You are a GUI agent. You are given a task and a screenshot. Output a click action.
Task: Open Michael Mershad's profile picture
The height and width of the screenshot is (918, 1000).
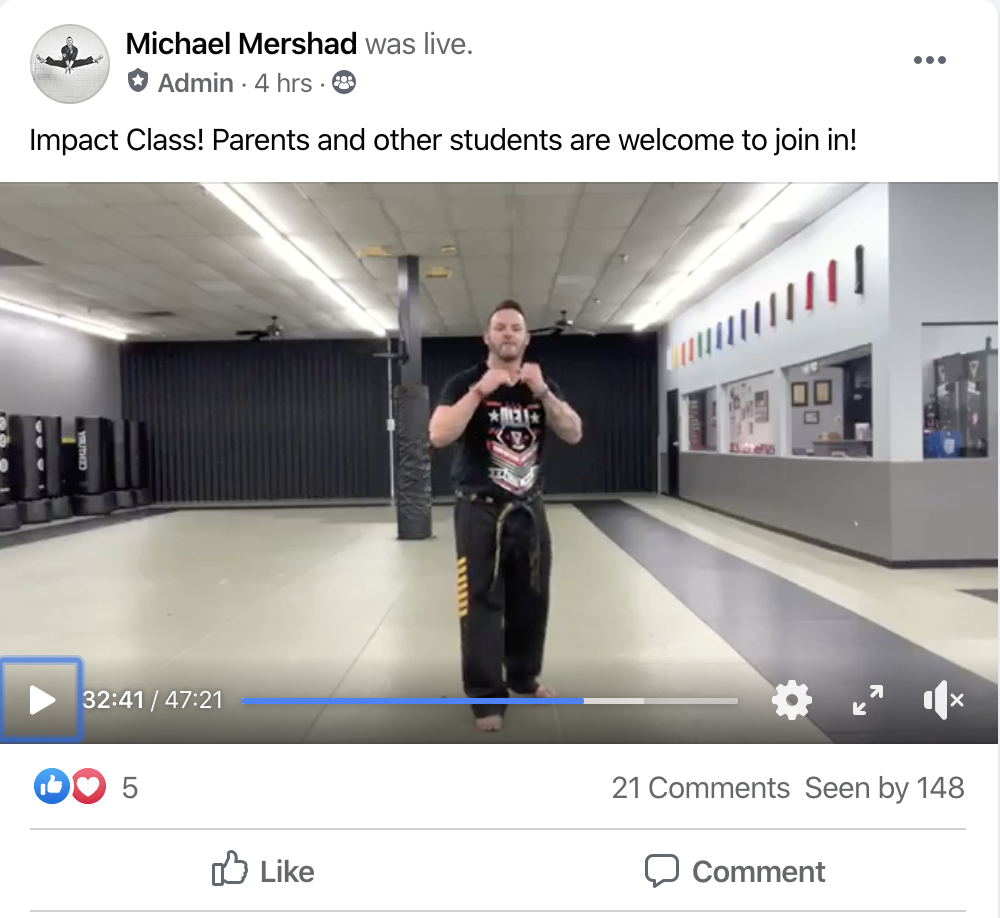point(69,63)
